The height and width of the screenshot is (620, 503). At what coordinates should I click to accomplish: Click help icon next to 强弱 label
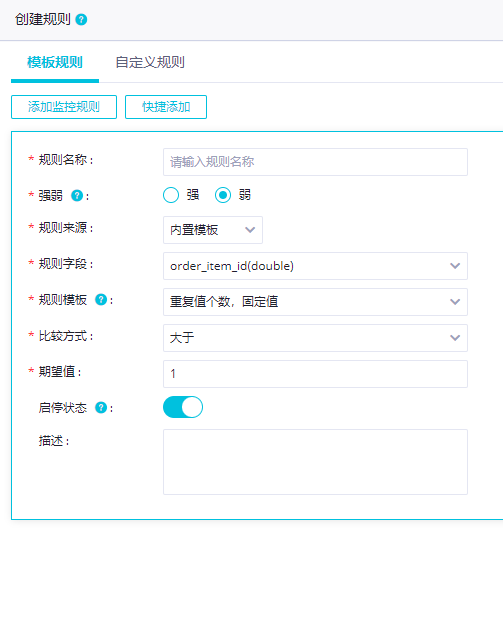77,195
